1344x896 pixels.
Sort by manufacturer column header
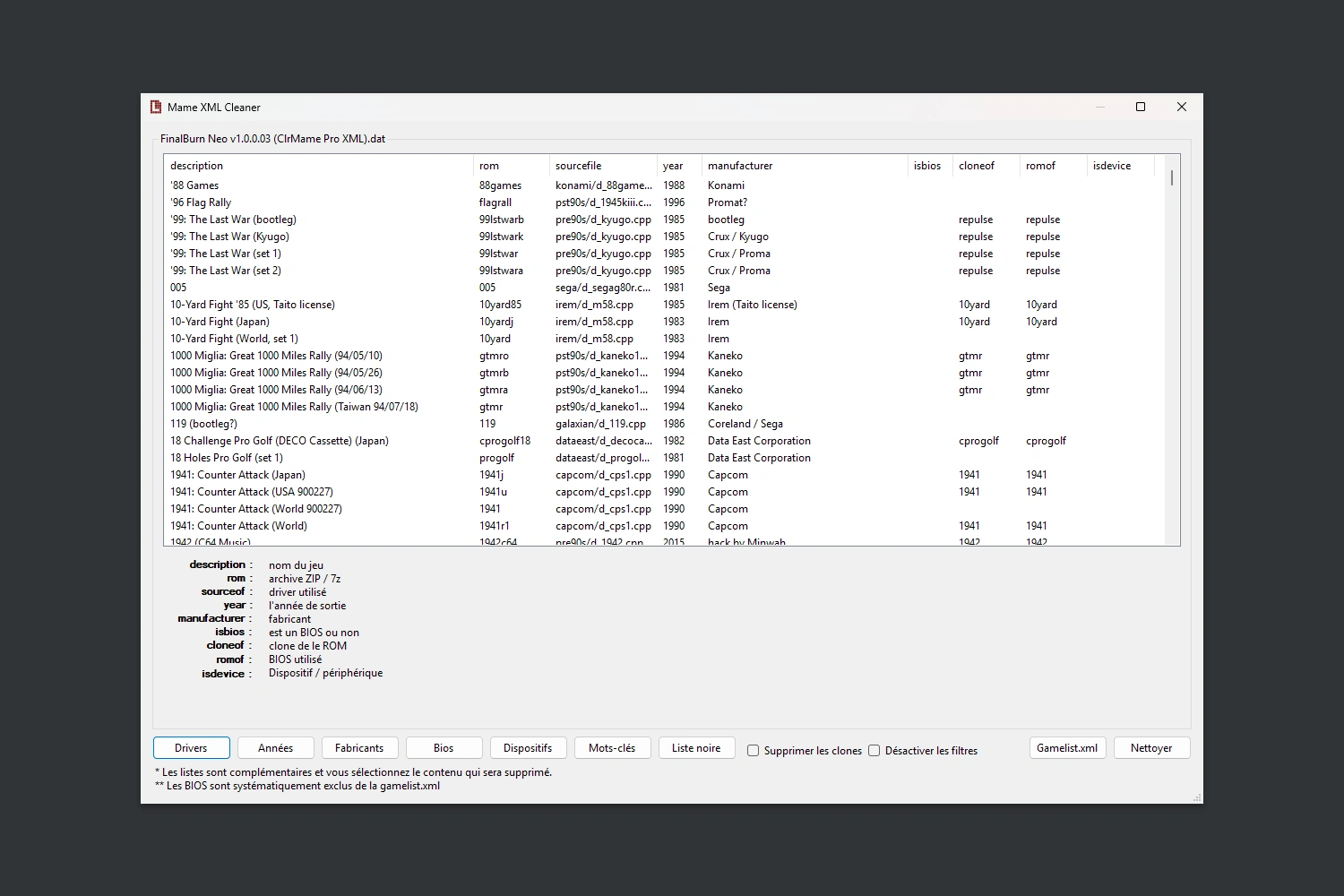click(x=805, y=166)
